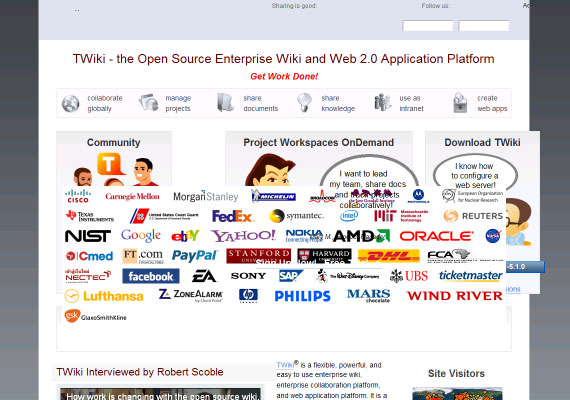The image size is (570, 400).
Task: Click the ZoneAlarm logo
Action: (191, 295)
